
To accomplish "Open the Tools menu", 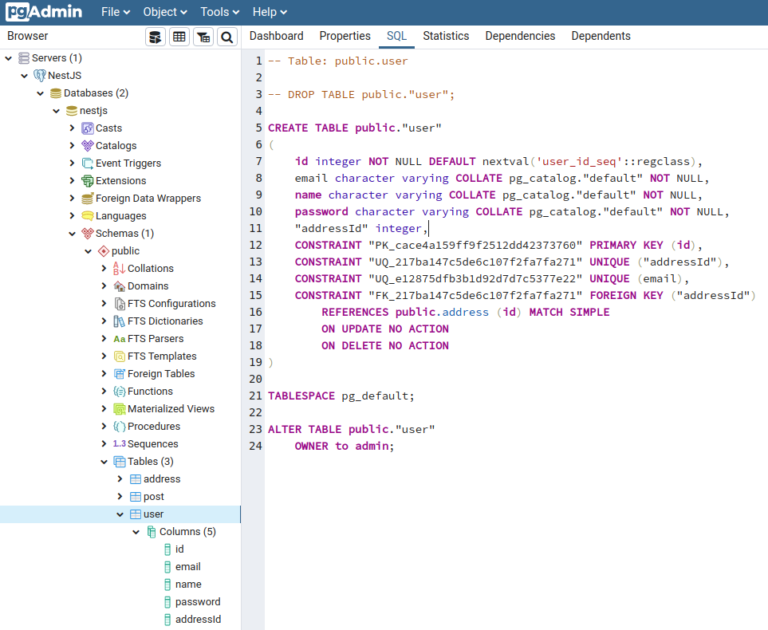I will click(219, 12).
